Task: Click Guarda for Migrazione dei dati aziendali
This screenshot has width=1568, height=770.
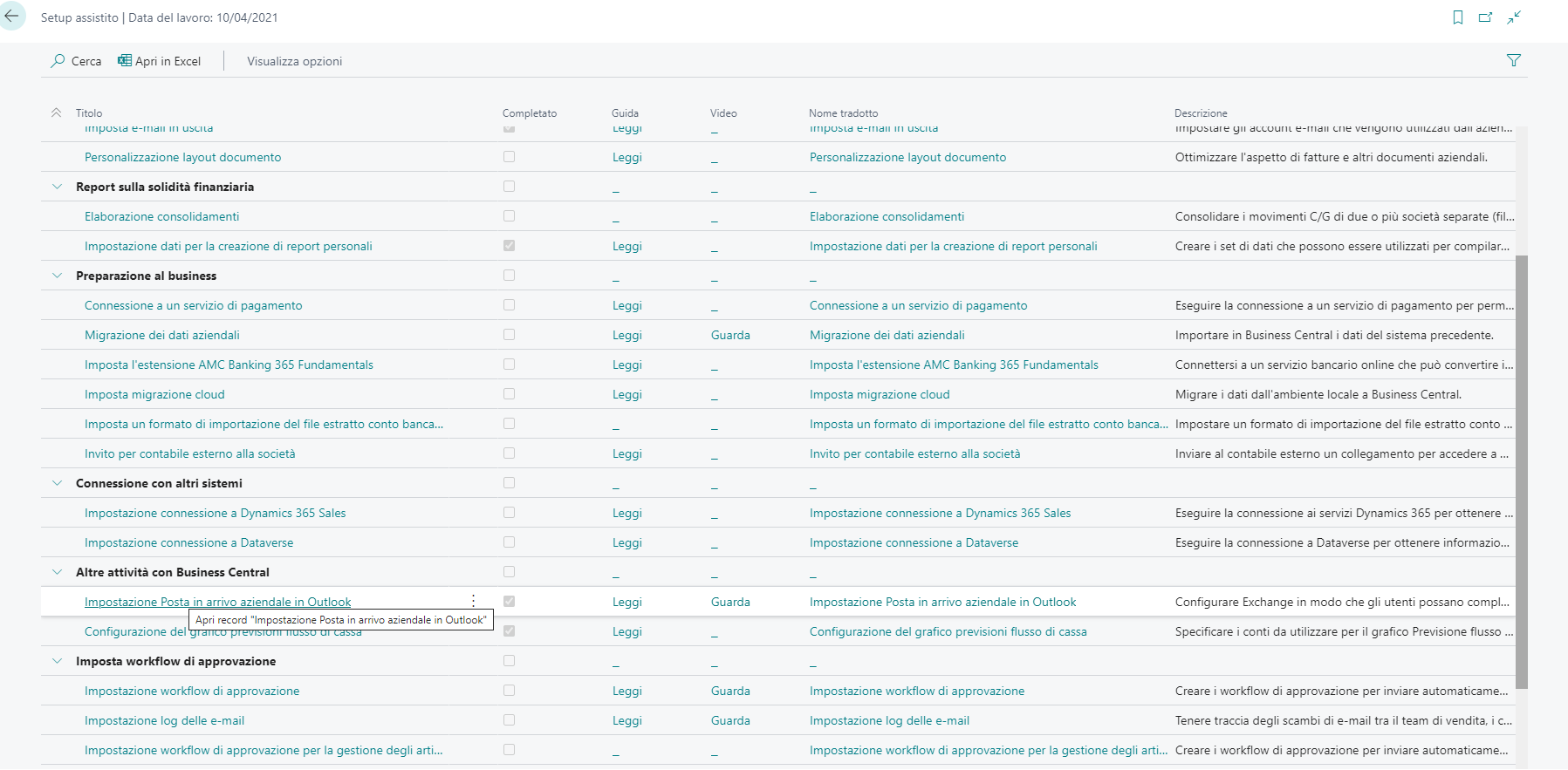Action: pos(730,335)
